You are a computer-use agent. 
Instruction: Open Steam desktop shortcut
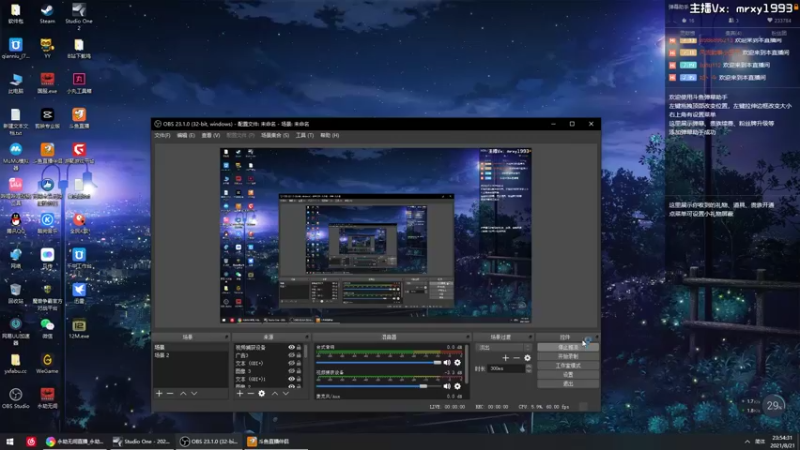pyautogui.click(x=47, y=14)
